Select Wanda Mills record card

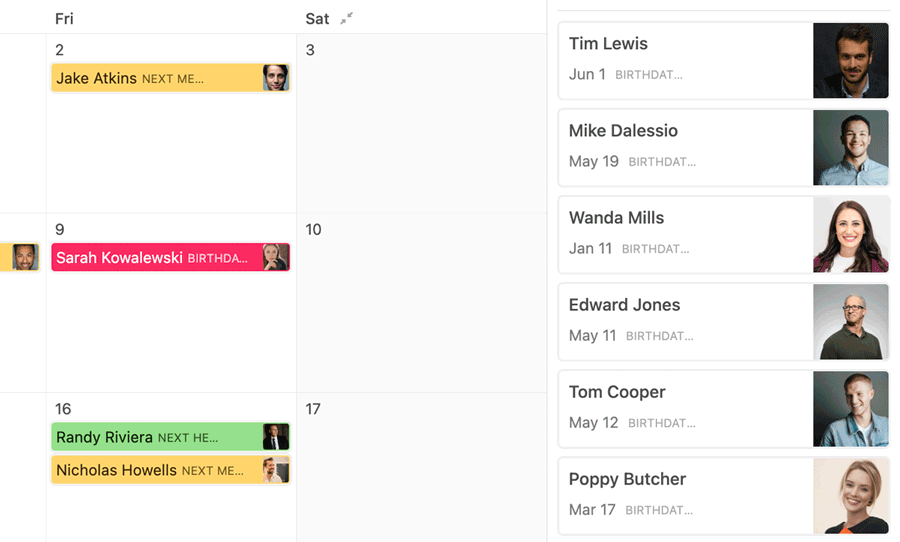click(685, 234)
